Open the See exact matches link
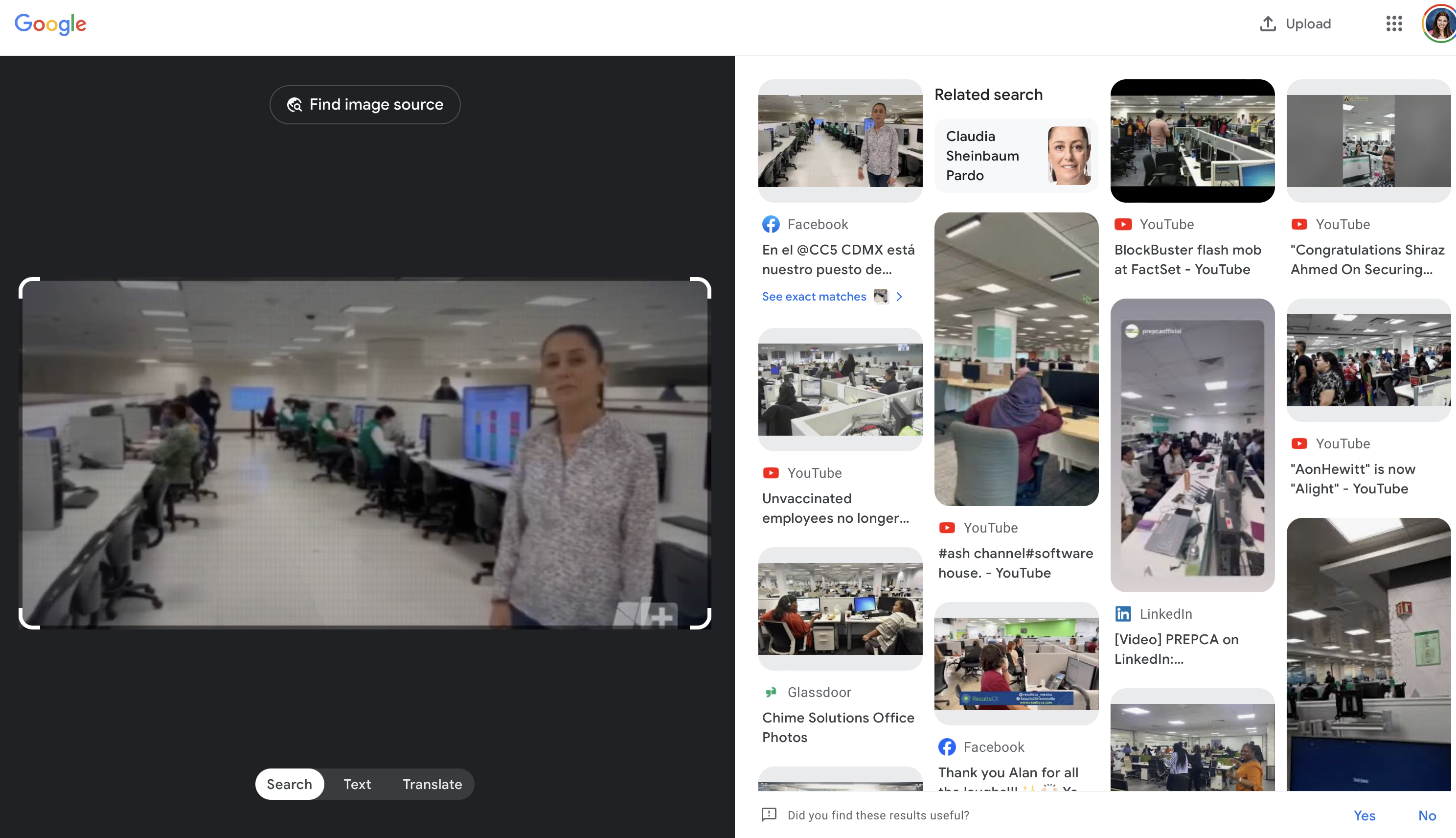The image size is (1456, 838). pos(814,297)
